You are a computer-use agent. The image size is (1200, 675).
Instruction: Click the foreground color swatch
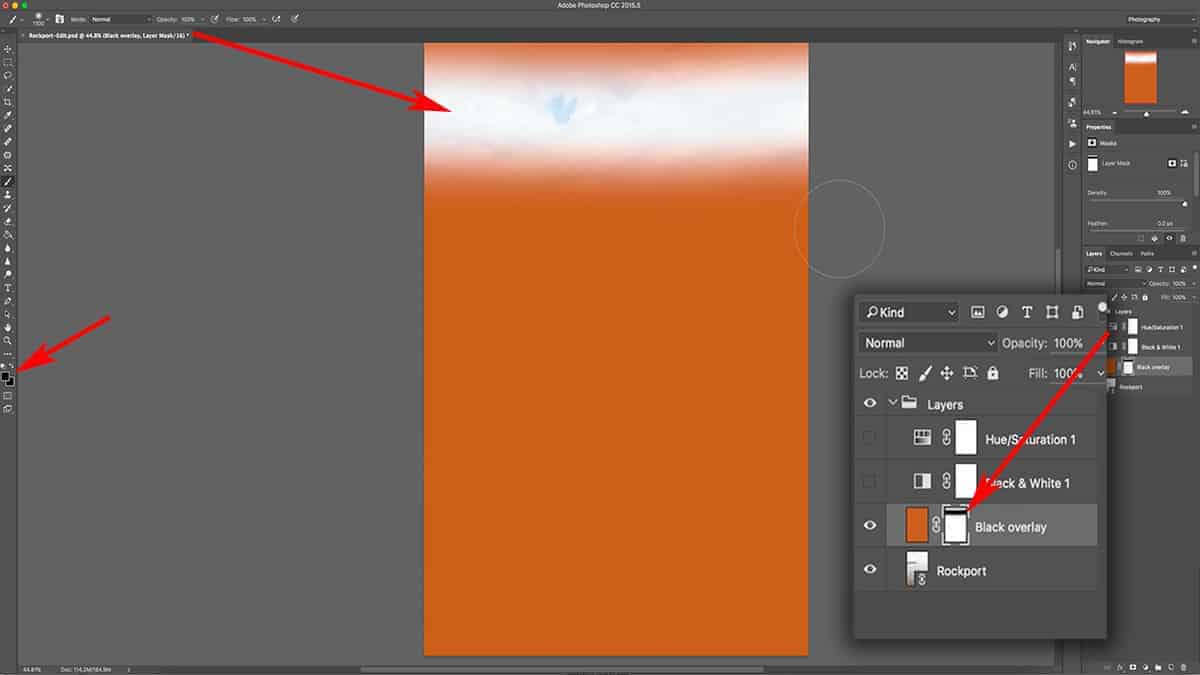[x=5, y=378]
